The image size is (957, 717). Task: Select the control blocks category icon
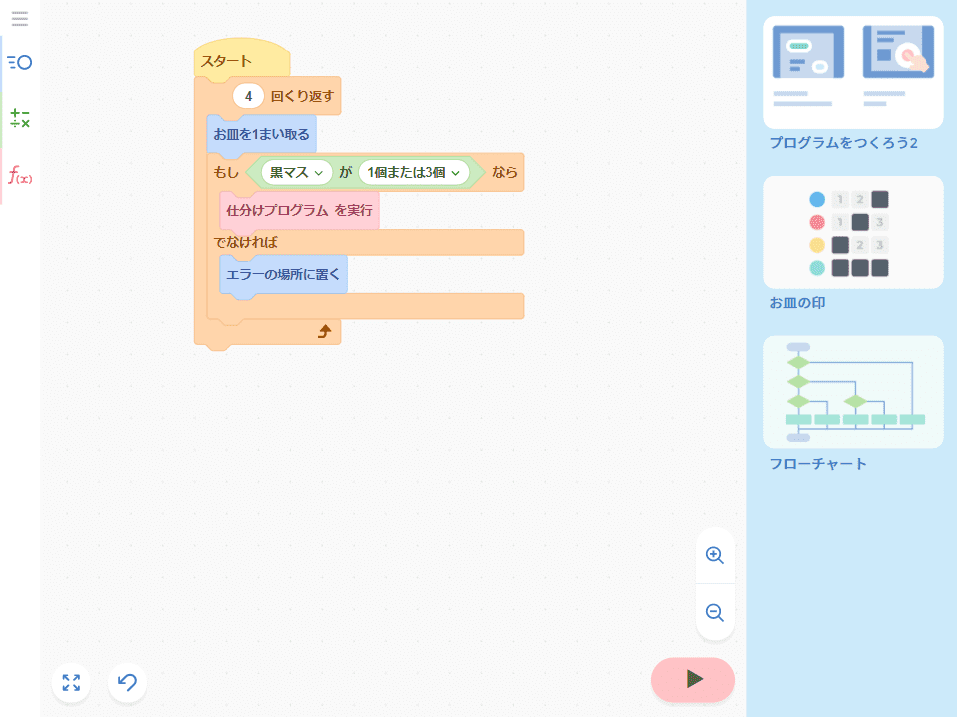[20, 62]
